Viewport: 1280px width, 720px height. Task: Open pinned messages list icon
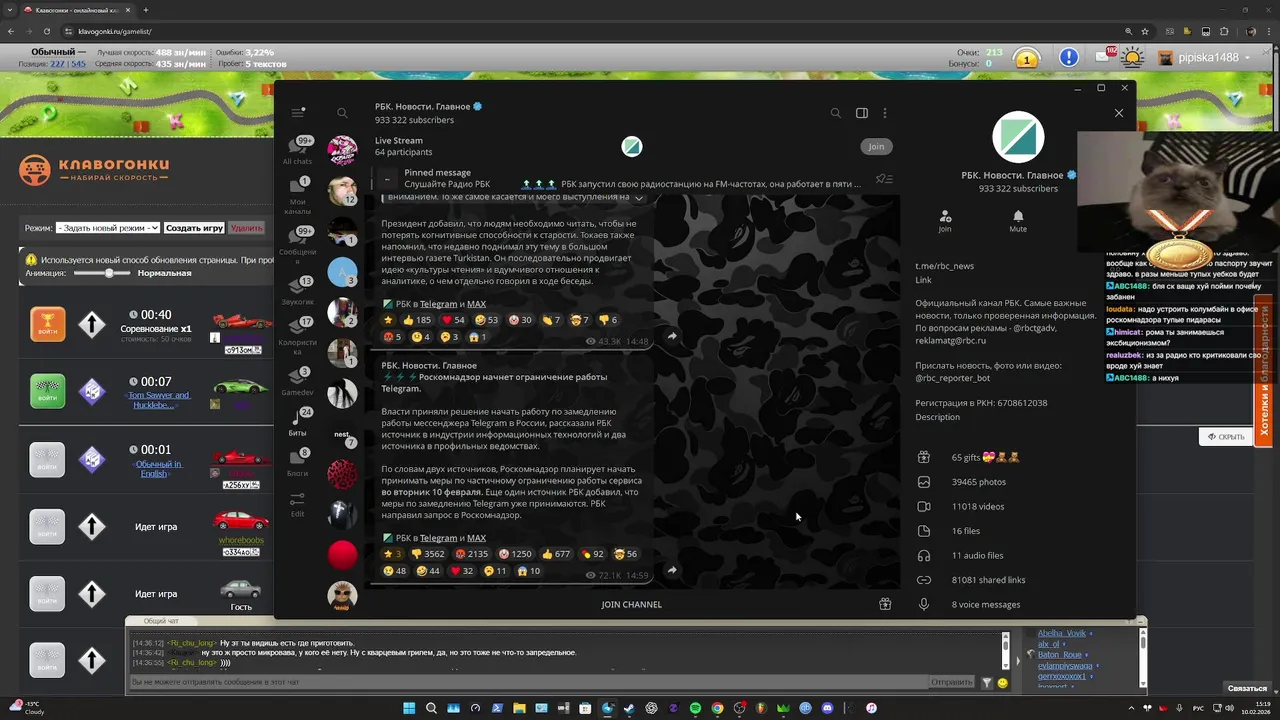[x=884, y=178]
